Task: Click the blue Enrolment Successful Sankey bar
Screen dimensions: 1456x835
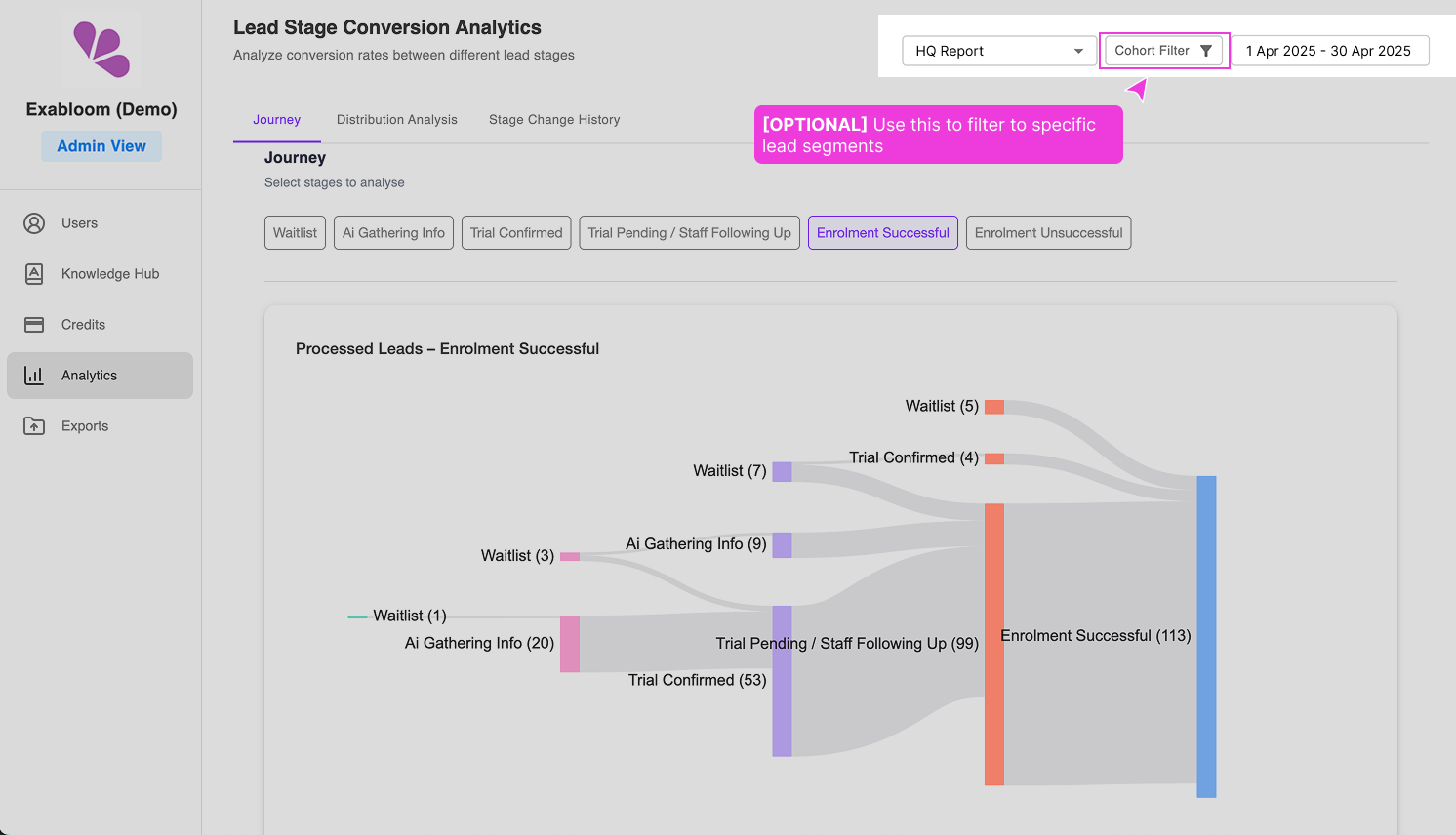Action: (x=1206, y=636)
